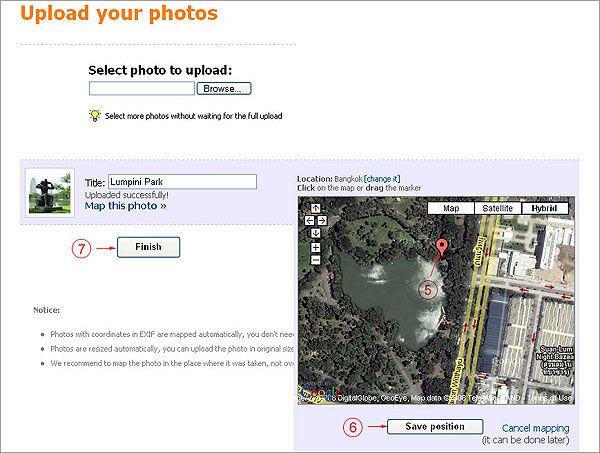Change the Bangkok location
Image resolution: width=600 pixels, height=453 pixels.
tap(381, 178)
